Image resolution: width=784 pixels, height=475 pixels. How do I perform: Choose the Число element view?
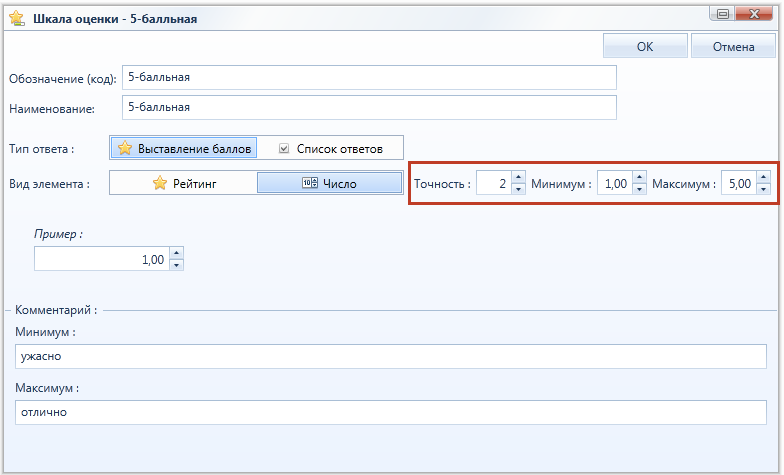(x=330, y=183)
